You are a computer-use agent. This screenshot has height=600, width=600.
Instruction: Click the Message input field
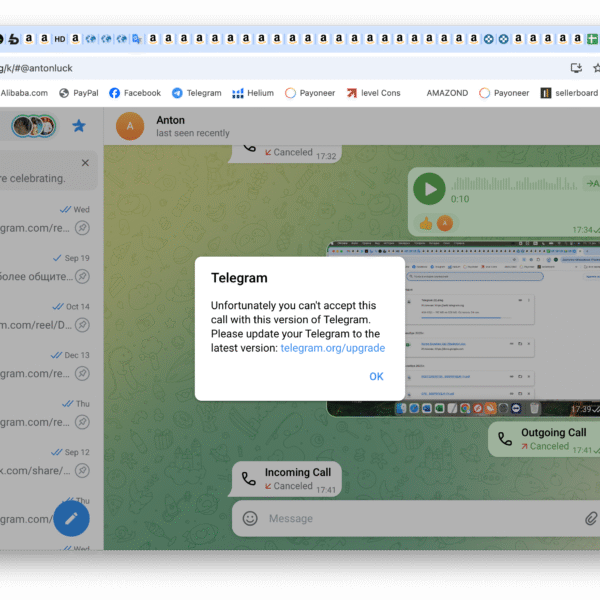(420, 518)
